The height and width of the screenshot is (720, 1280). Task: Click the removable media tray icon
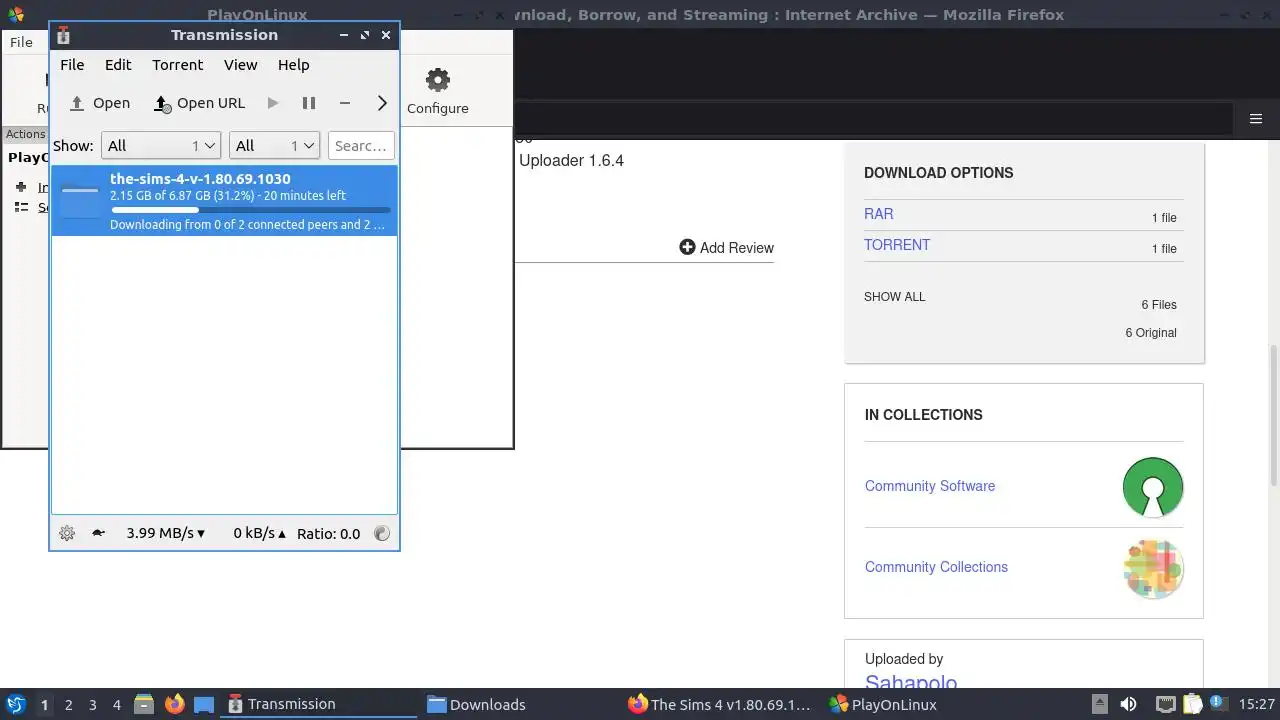click(x=1099, y=705)
